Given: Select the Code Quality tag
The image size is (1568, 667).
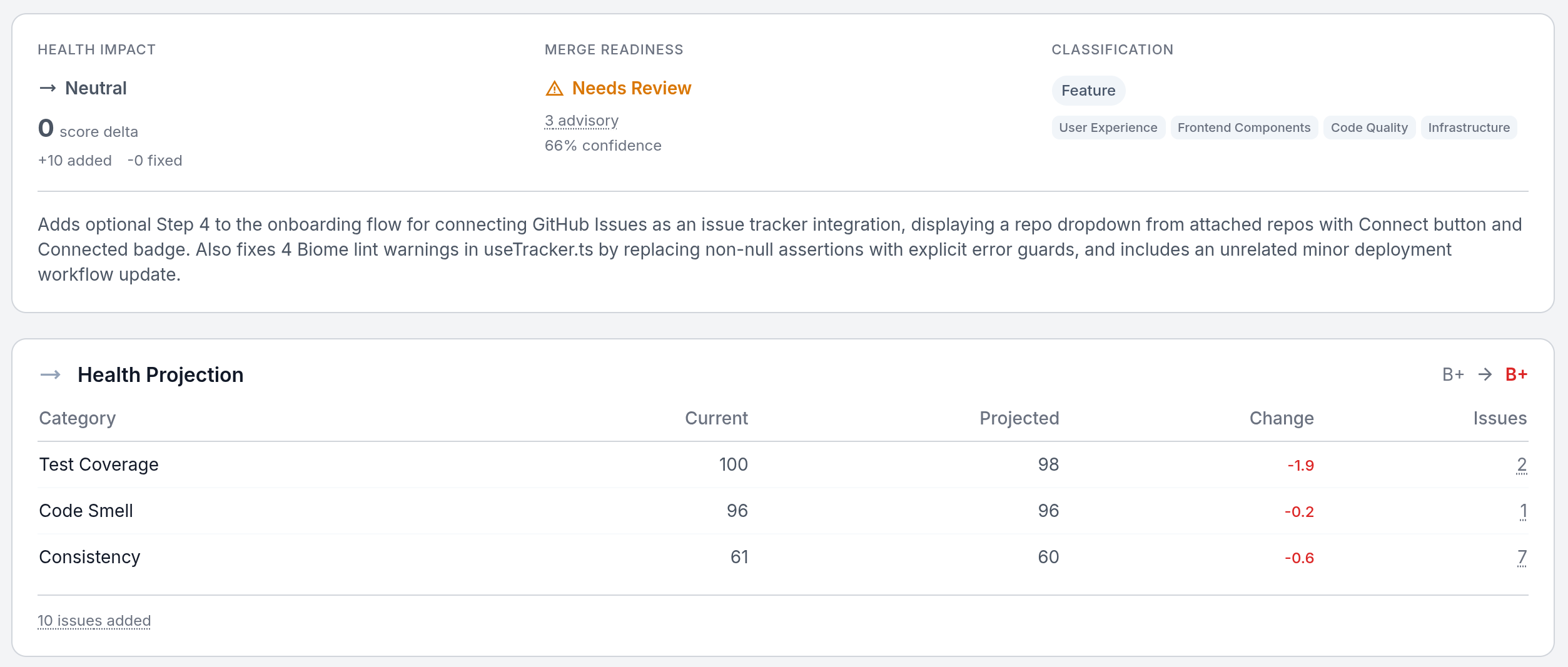Looking at the screenshot, I should (x=1368, y=128).
